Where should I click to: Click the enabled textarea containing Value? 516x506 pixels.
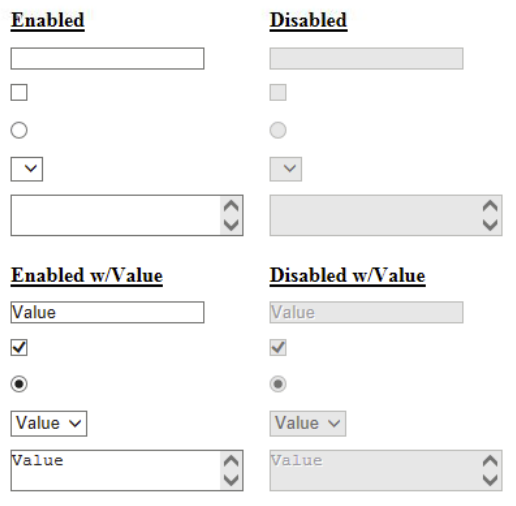point(115,470)
